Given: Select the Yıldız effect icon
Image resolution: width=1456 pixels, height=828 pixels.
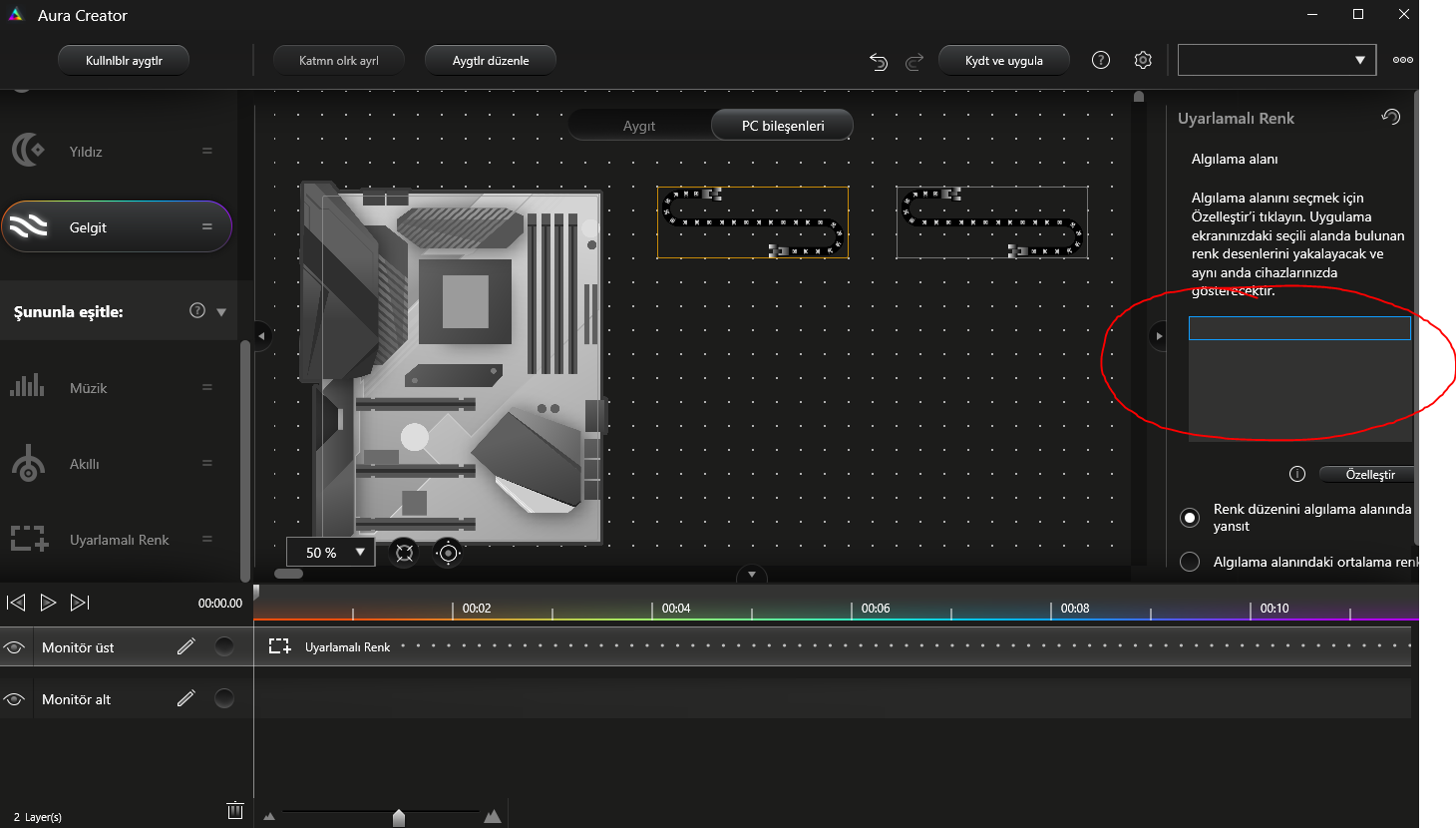Looking at the screenshot, I should 28,151.
